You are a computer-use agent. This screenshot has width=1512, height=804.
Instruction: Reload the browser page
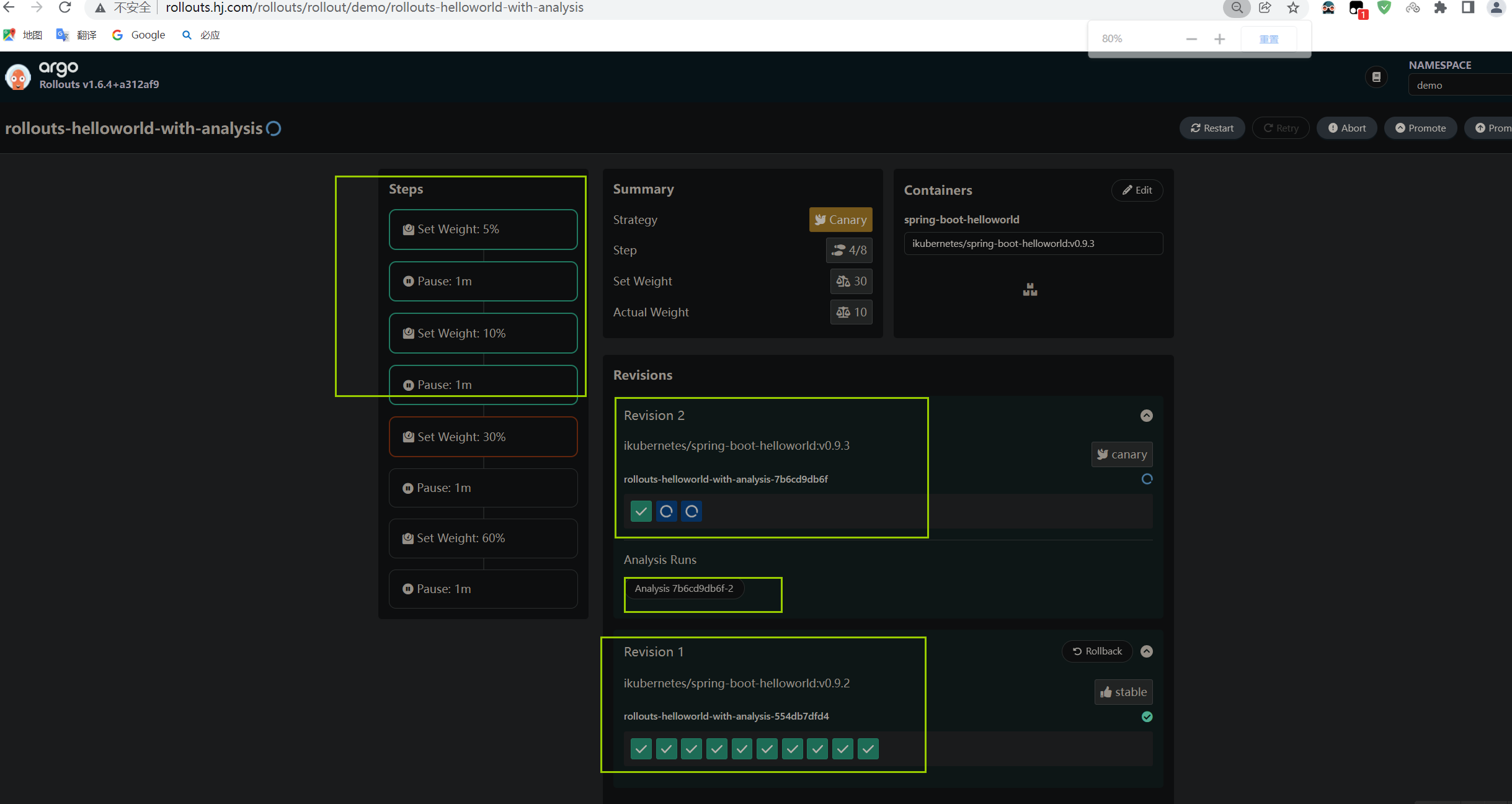[65, 7]
